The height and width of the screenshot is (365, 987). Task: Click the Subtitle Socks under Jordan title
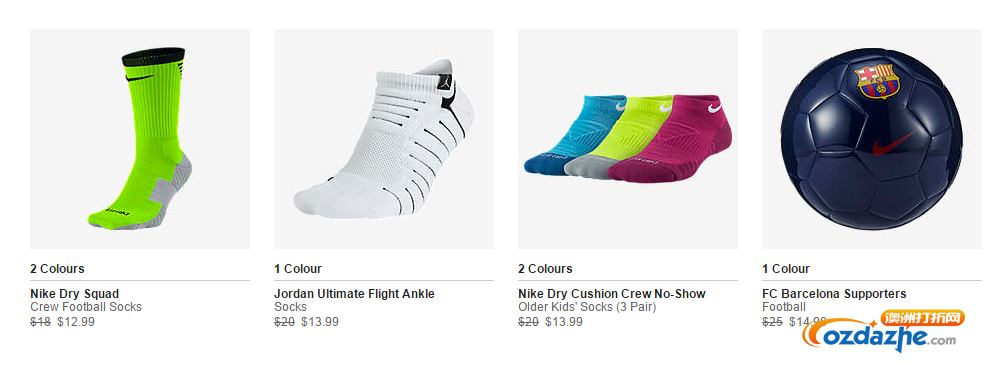[290, 307]
